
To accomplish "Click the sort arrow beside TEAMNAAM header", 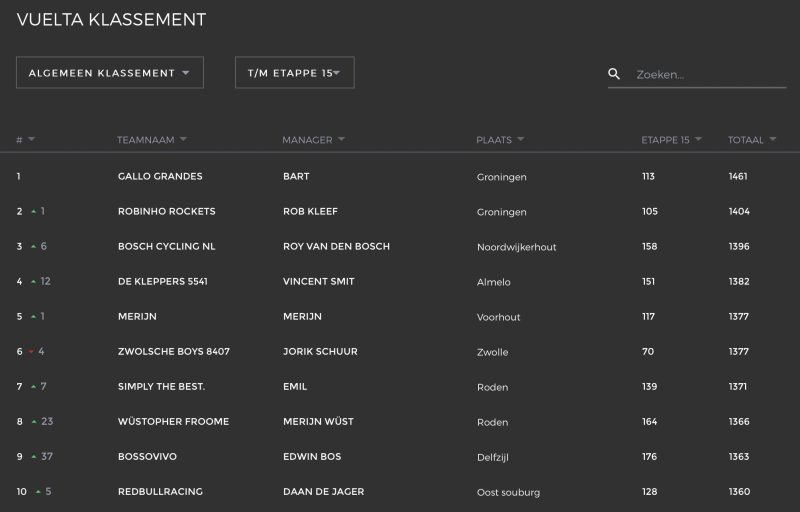I will 183,139.
